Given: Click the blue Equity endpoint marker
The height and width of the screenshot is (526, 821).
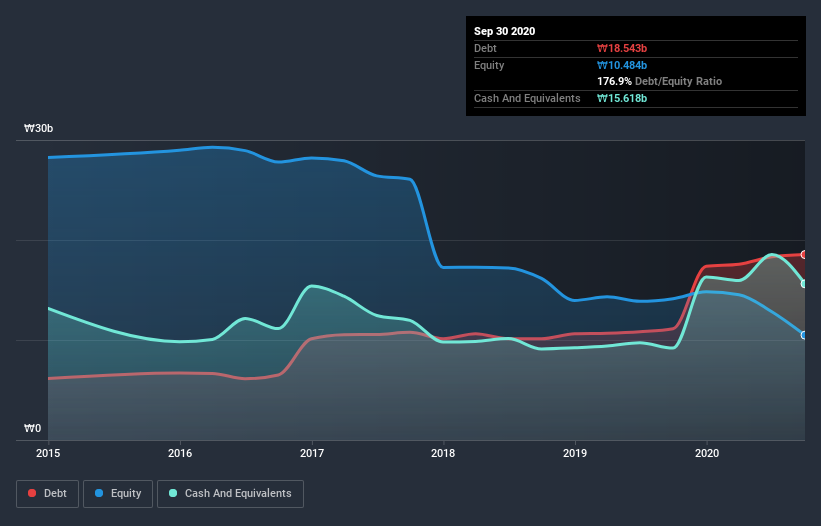Looking at the screenshot, I should point(804,335).
